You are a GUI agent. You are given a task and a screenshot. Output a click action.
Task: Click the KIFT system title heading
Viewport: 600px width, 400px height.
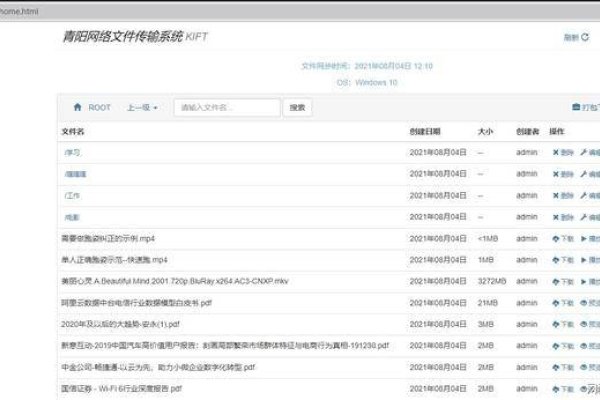[135, 37]
